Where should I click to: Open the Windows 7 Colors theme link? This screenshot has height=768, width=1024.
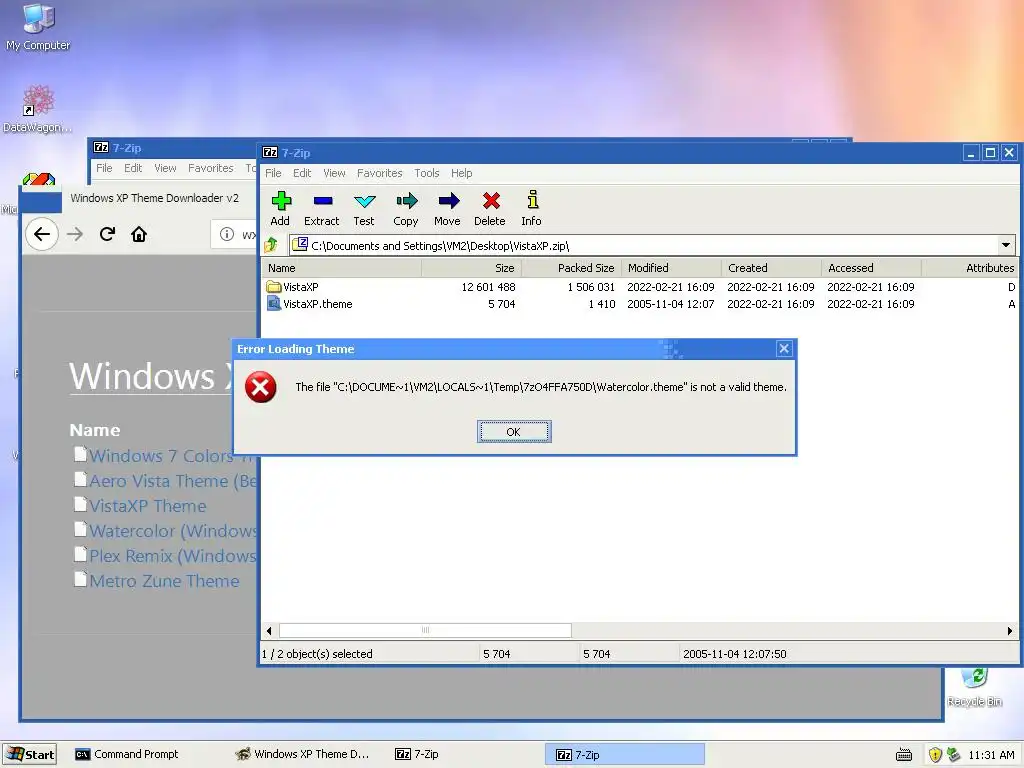tap(172, 456)
